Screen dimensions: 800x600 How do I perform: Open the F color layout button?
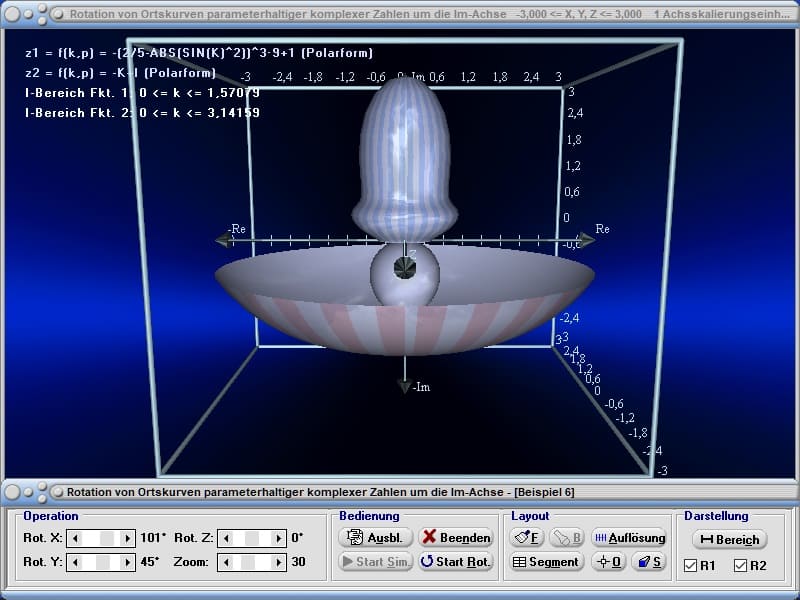pos(527,537)
